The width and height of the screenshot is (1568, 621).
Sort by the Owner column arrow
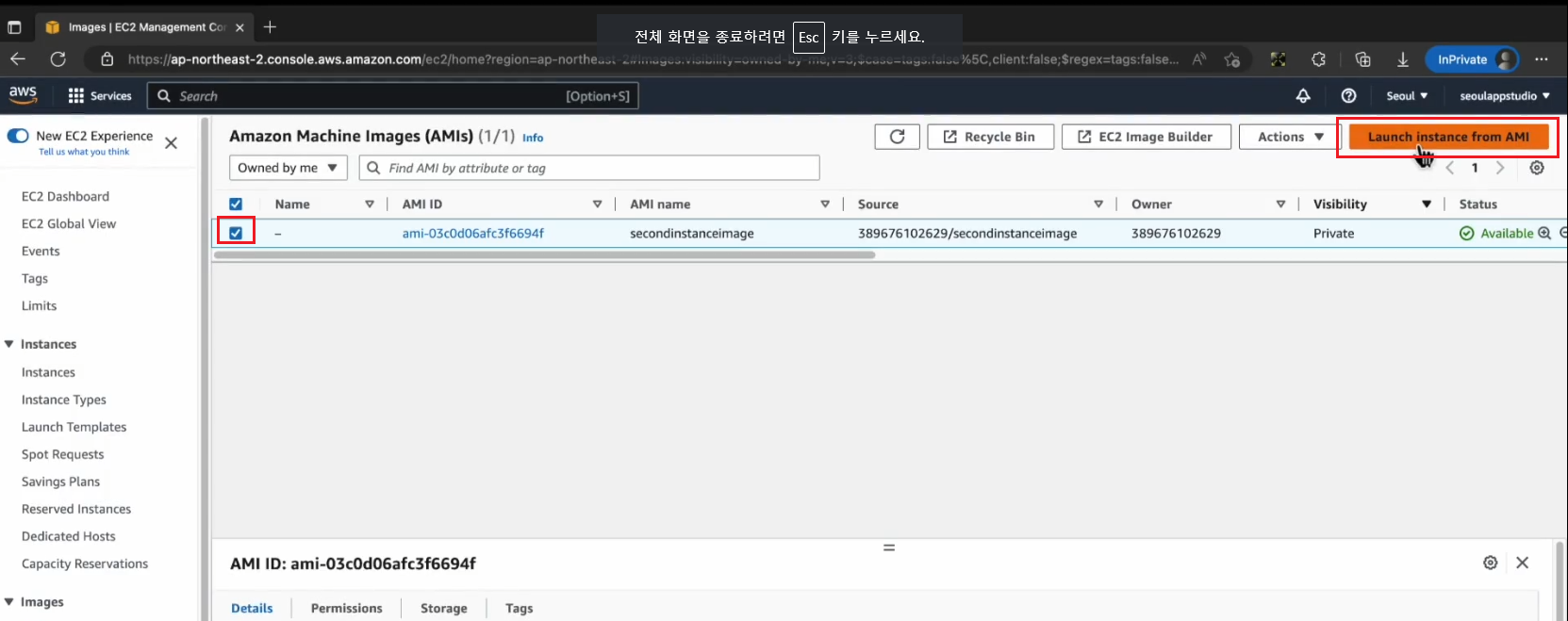[x=1280, y=204]
